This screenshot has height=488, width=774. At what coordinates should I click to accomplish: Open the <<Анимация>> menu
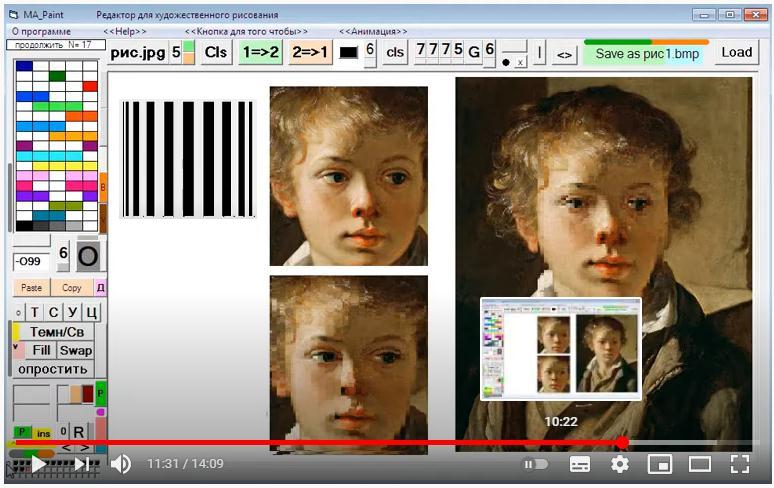(373, 32)
